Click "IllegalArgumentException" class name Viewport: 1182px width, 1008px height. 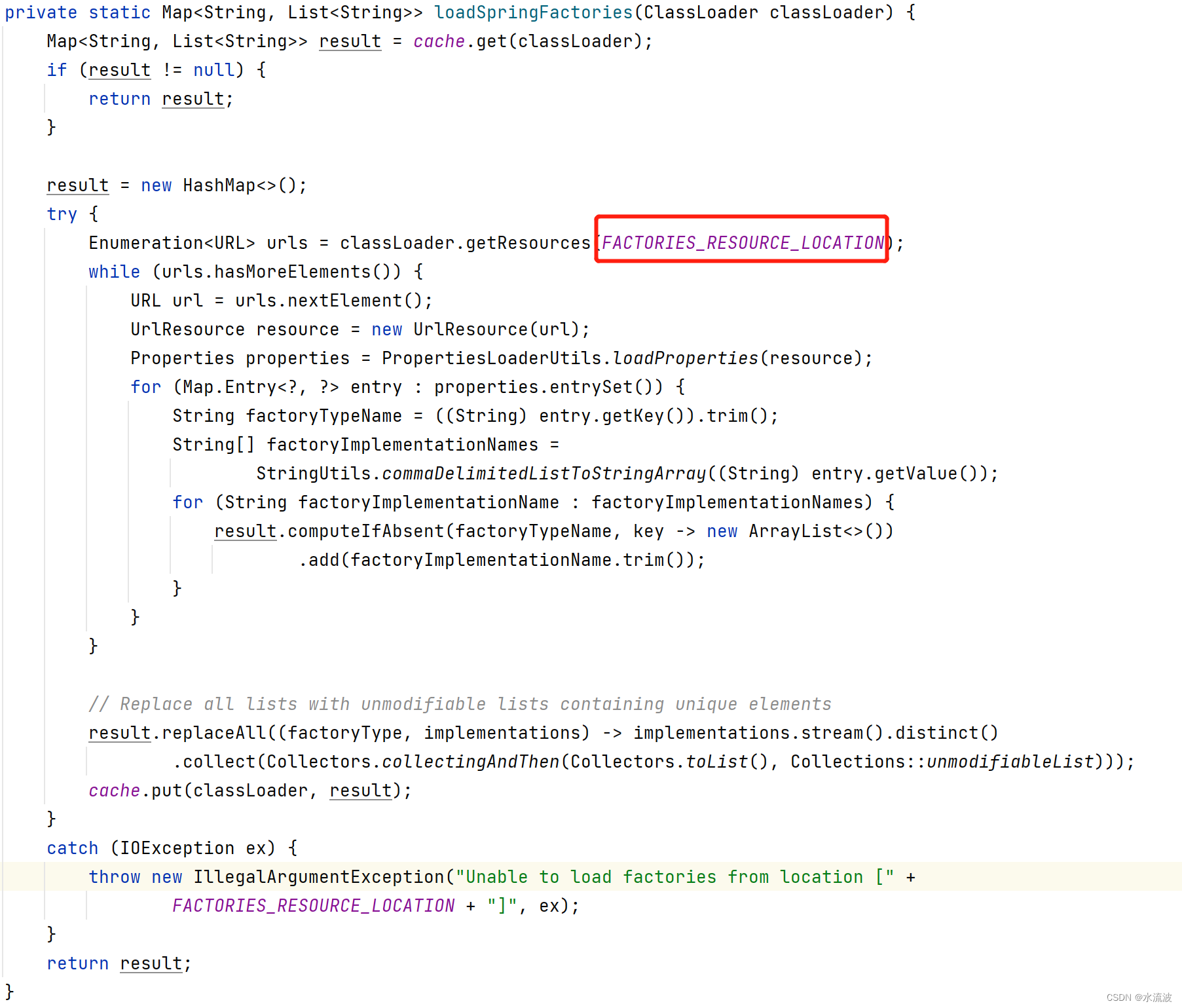click(319, 877)
